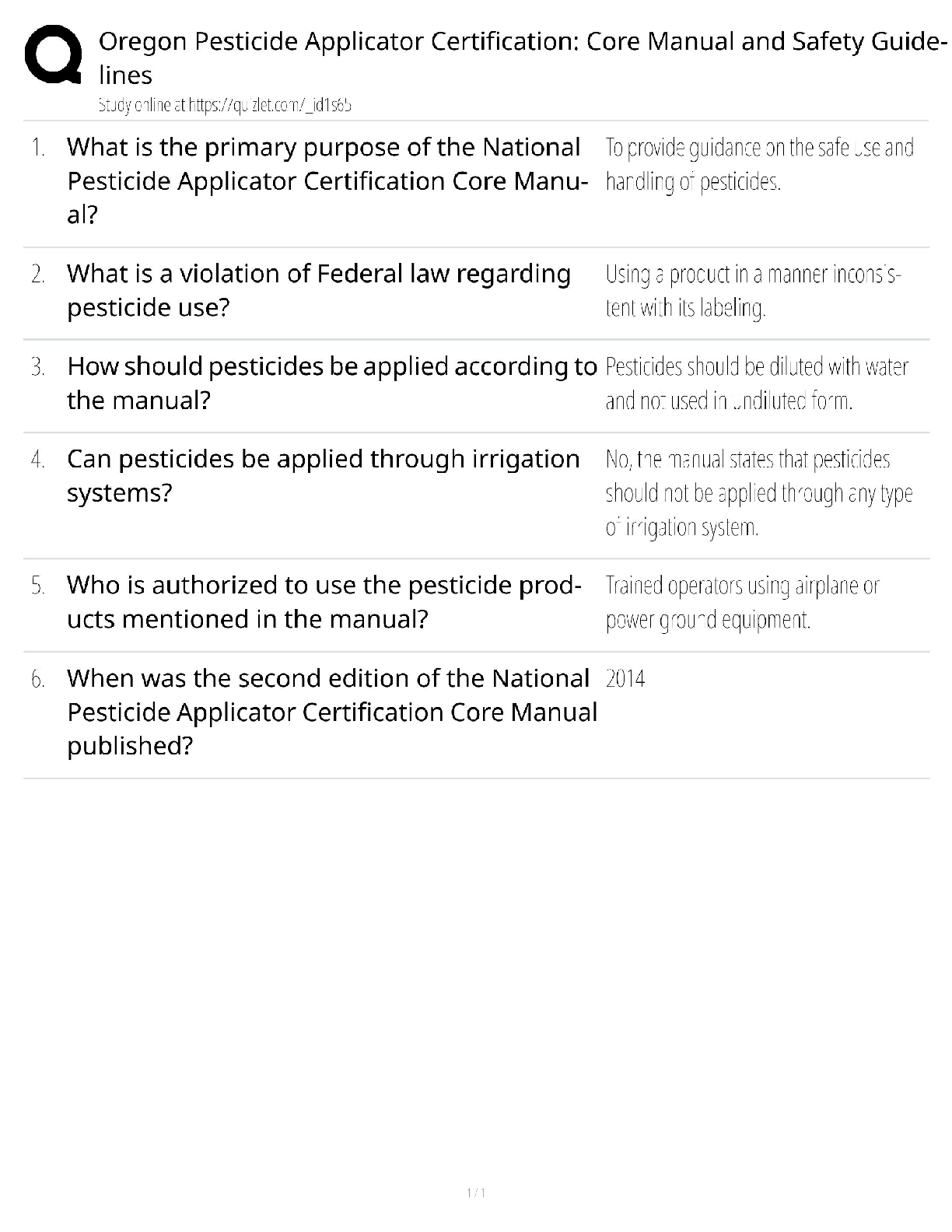952x1232 pixels.
Task: Select question 3 on how pesticides are applied
Action: click(331, 383)
